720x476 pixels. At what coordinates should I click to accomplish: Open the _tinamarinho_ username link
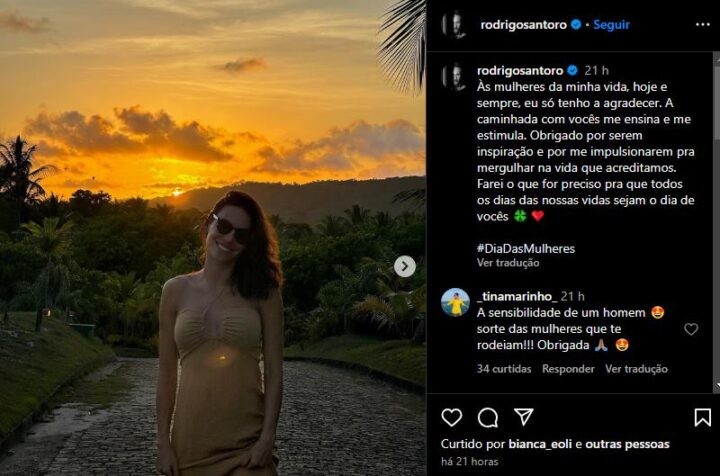(x=516, y=297)
